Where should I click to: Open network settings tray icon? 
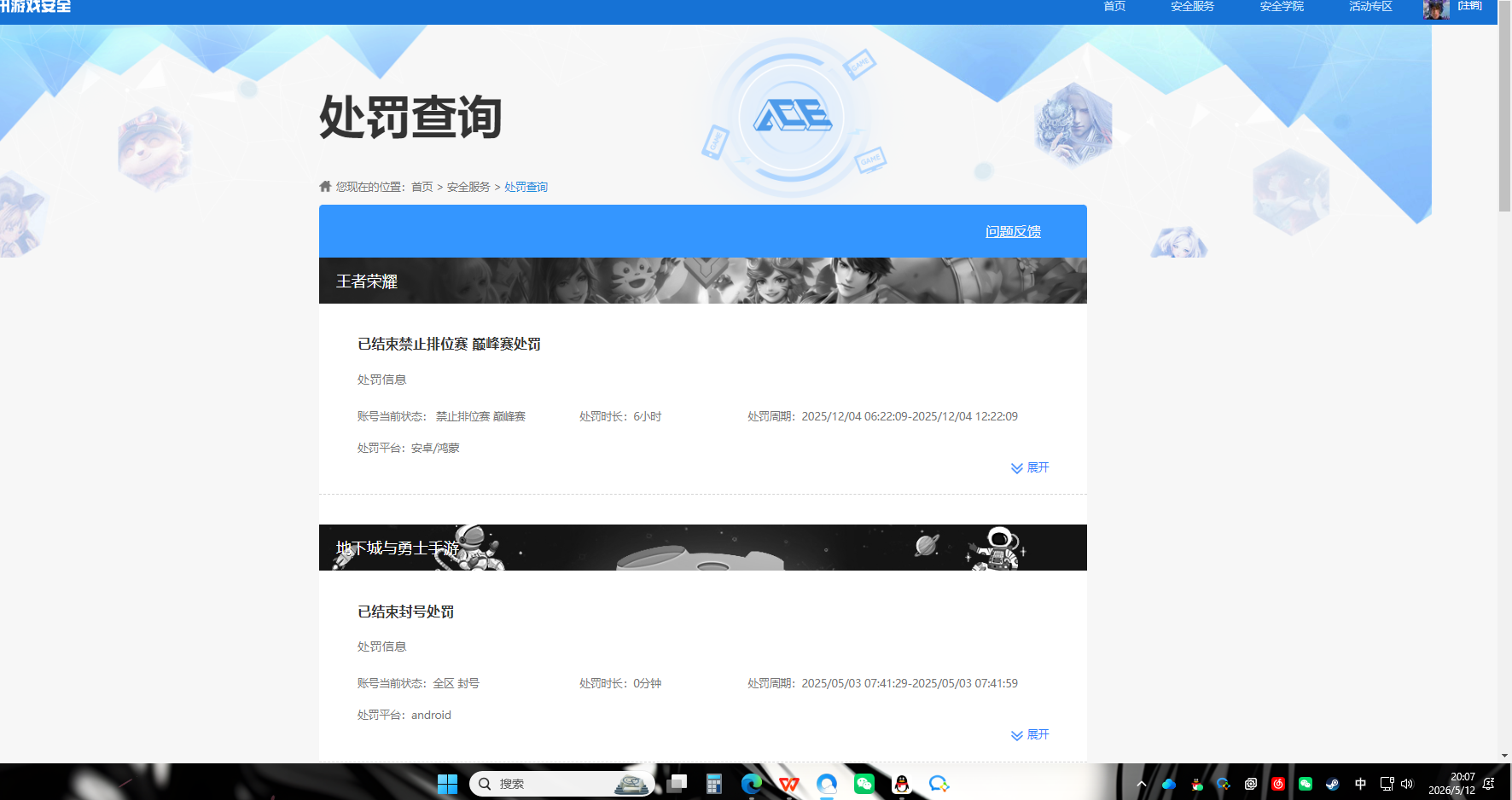tap(1387, 784)
